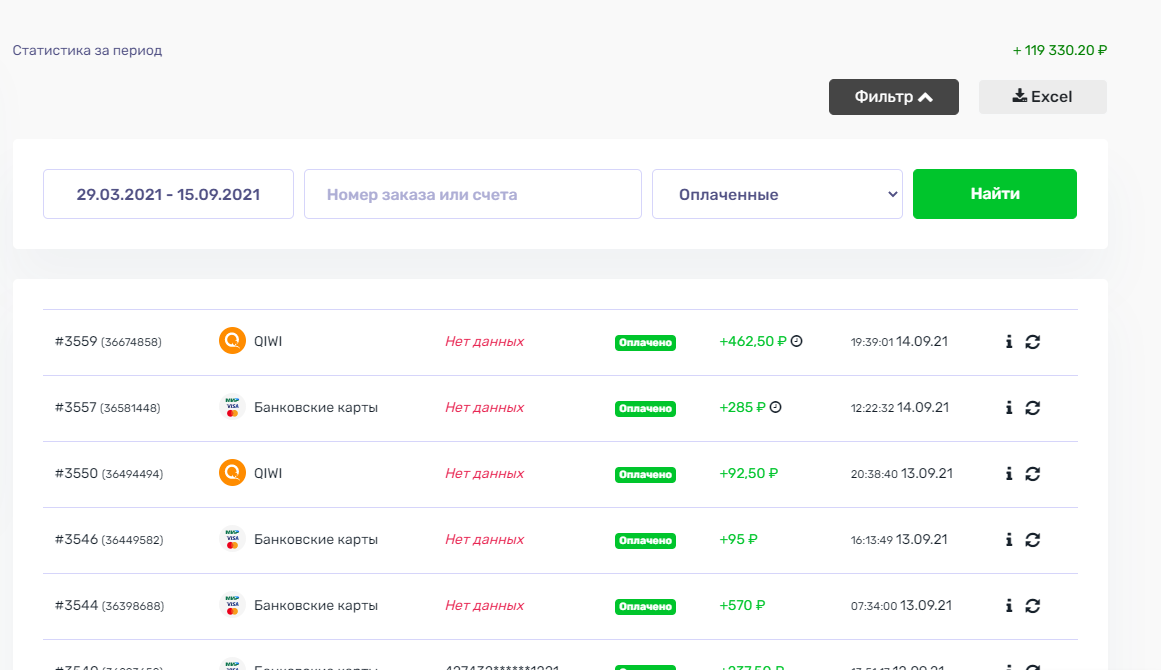1161x670 pixels.
Task: Click the amount +285 ₽
Action: click(x=742, y=407)
